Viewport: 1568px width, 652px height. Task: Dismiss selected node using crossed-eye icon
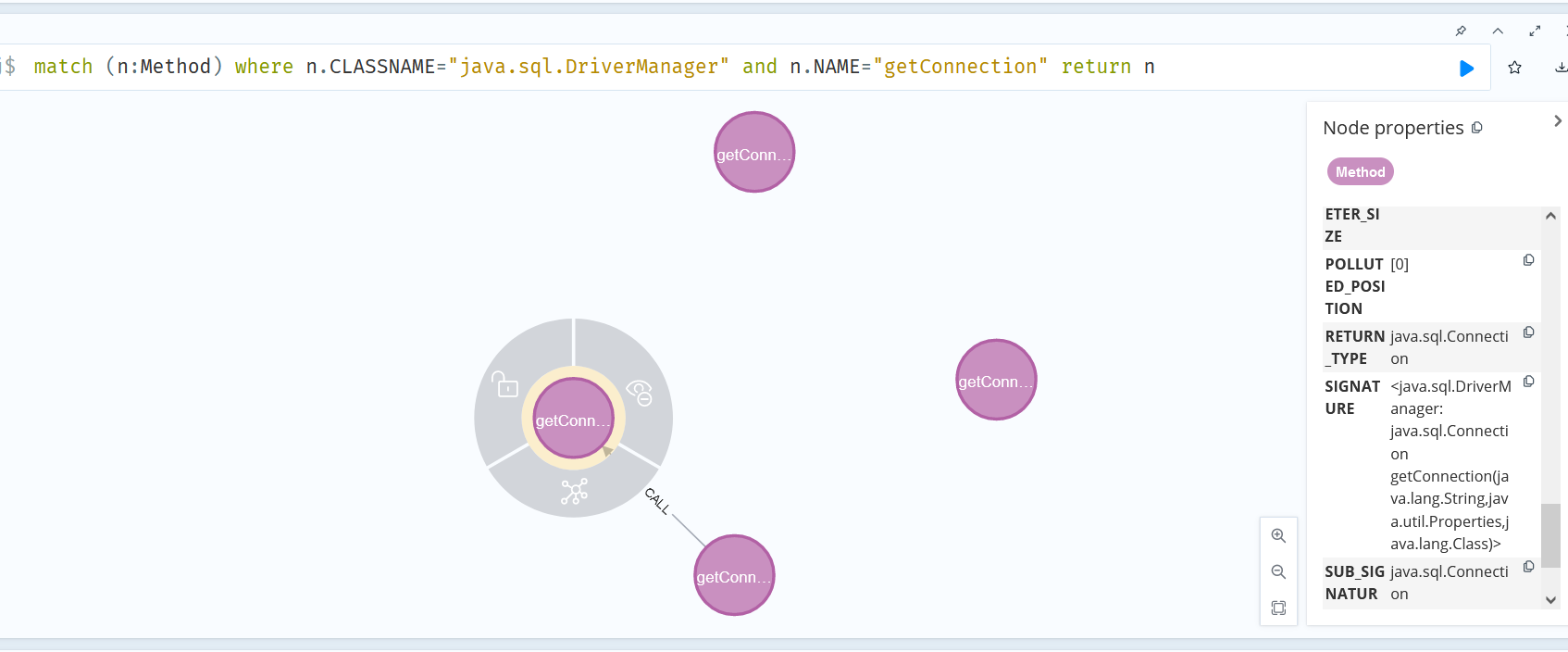tap(640, 392)
